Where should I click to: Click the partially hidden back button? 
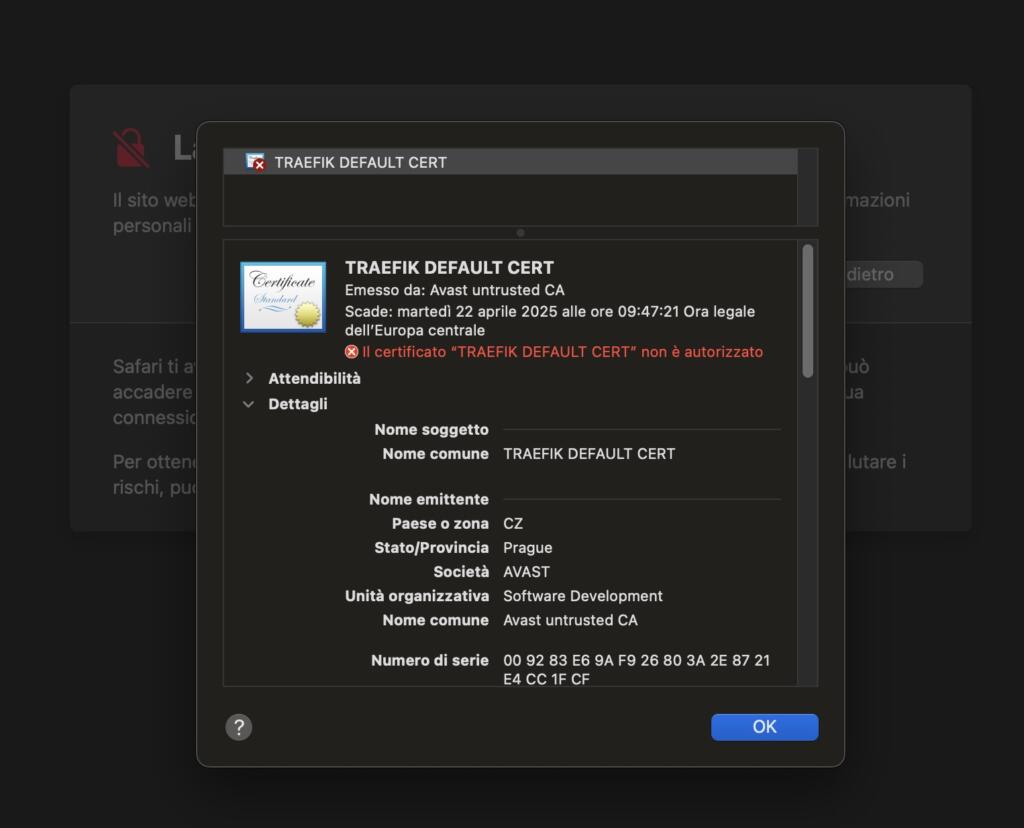[882, 274]
